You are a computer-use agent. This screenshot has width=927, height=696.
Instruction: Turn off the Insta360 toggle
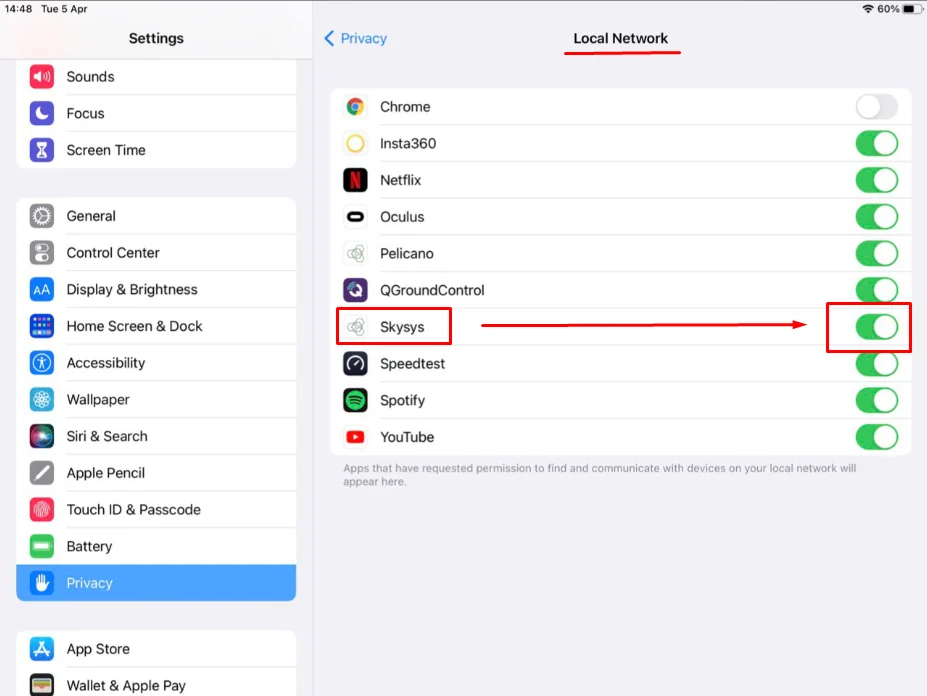pyautogui.click(x=877, y=144)
